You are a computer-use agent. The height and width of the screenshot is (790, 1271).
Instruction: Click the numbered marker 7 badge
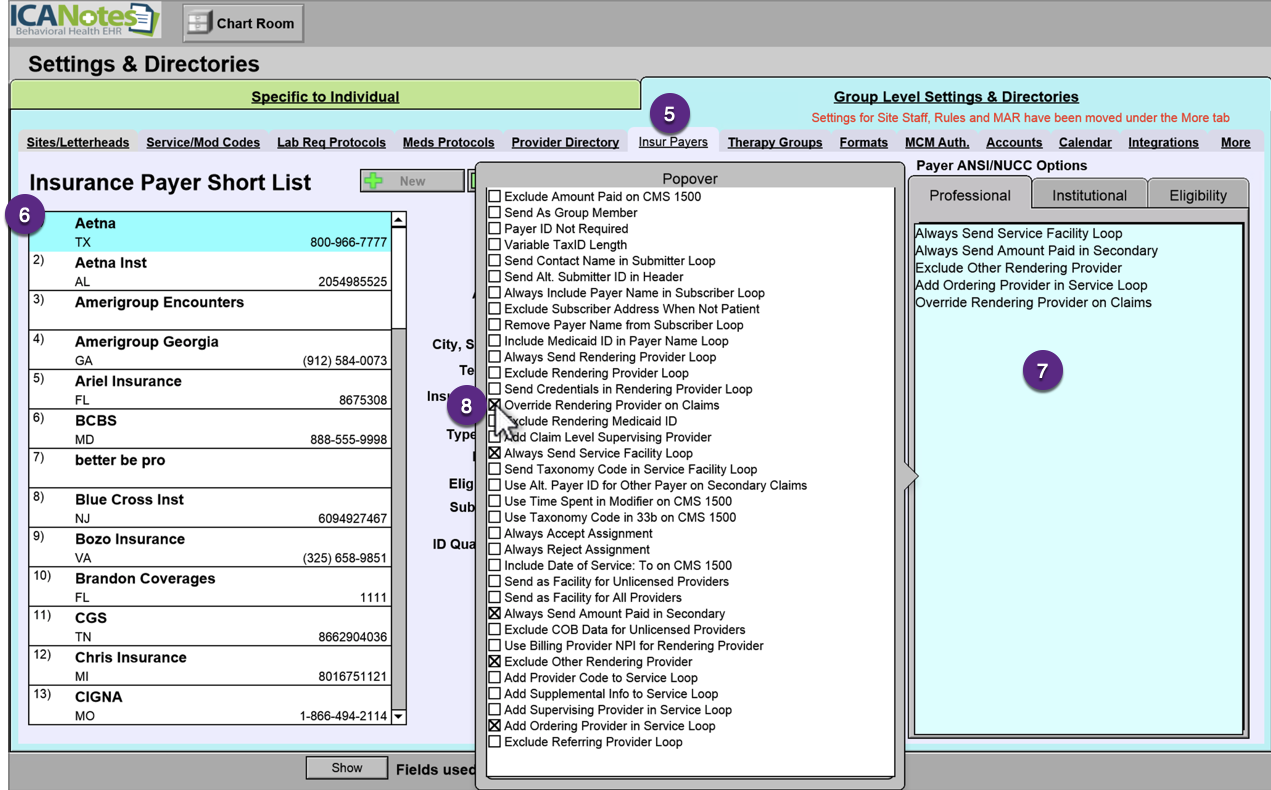1042,371
